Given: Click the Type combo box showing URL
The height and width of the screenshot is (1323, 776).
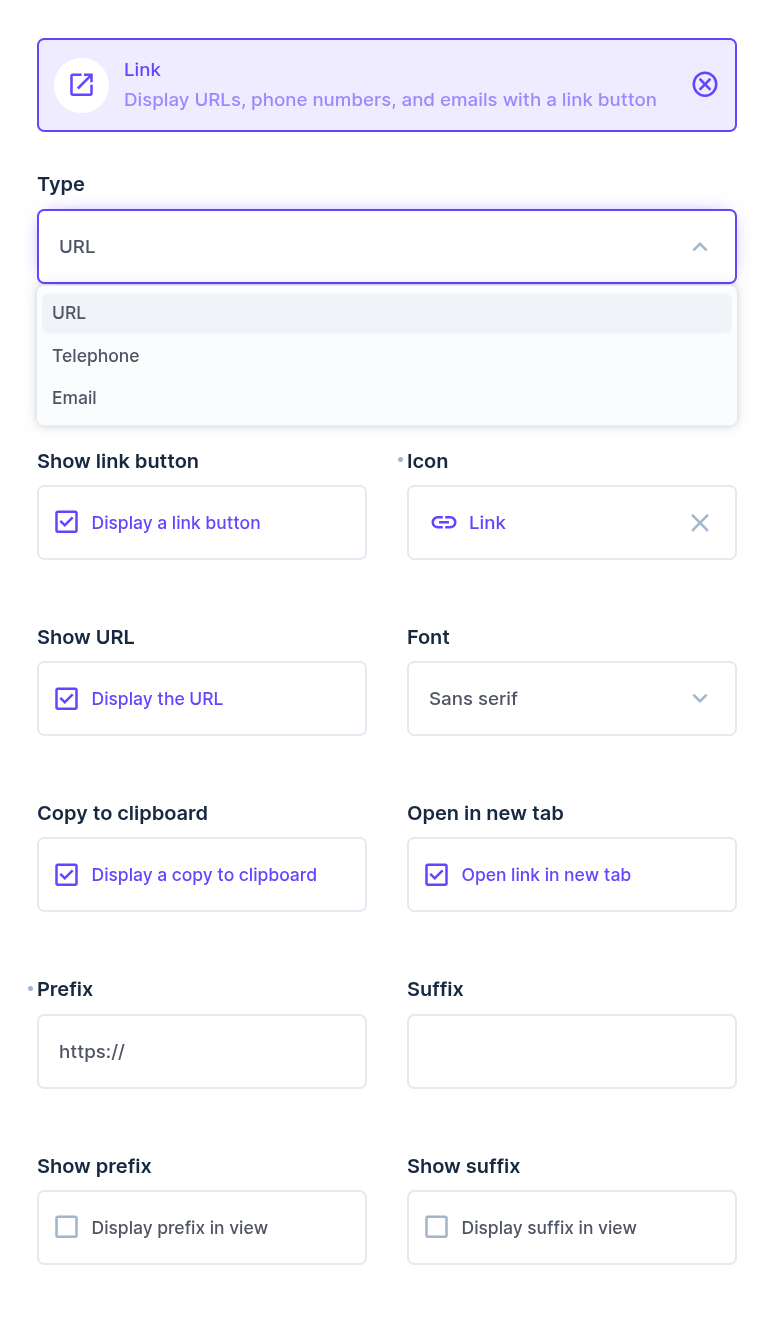Looking at the screenshot, I should [x=360, y=247].
